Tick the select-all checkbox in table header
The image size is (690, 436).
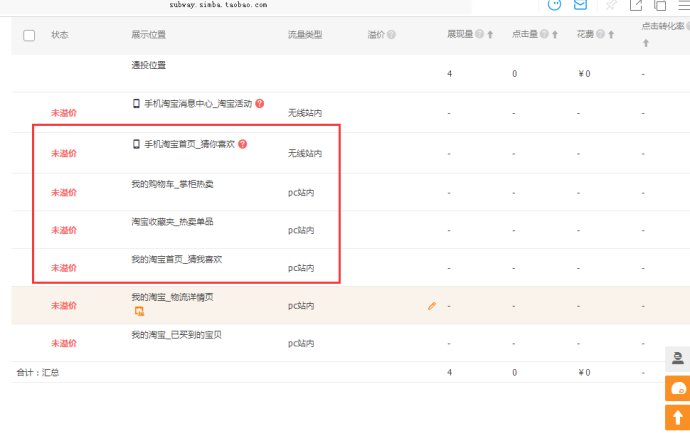29,35
